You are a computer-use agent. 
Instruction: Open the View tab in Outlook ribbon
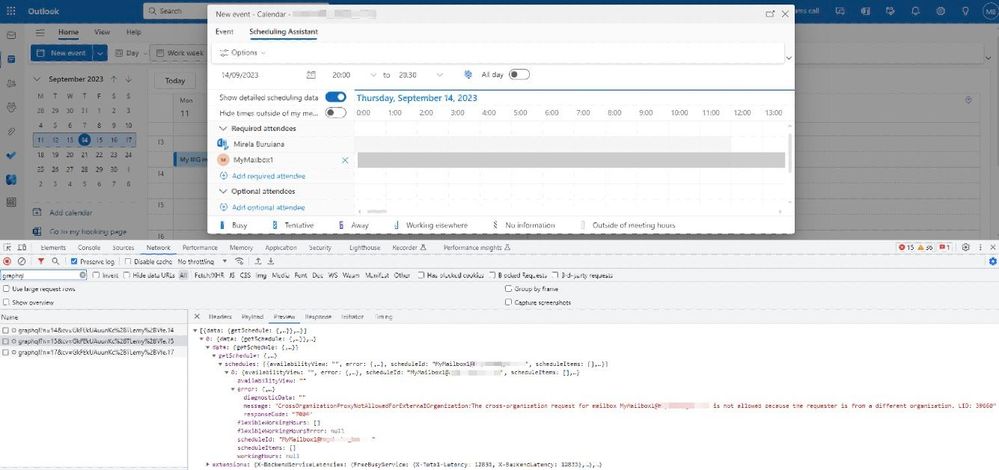pos(102,32)
